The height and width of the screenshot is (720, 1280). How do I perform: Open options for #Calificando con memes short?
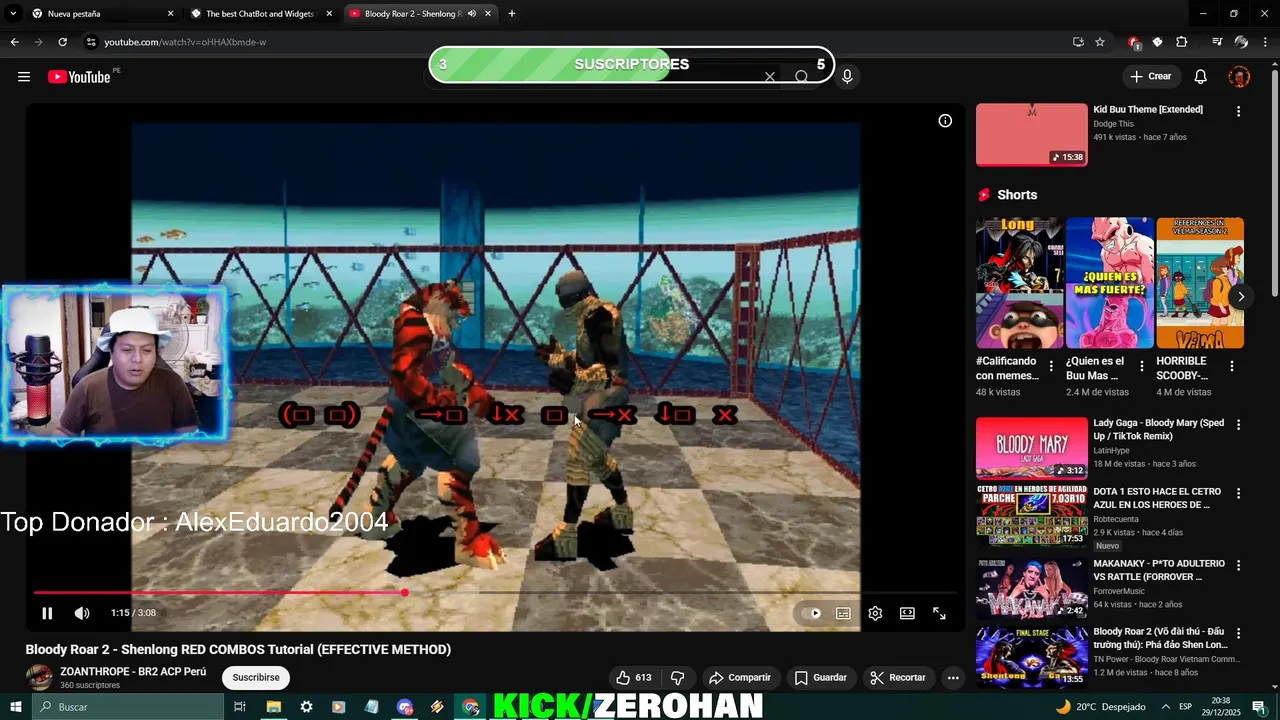coord(1051,367)
